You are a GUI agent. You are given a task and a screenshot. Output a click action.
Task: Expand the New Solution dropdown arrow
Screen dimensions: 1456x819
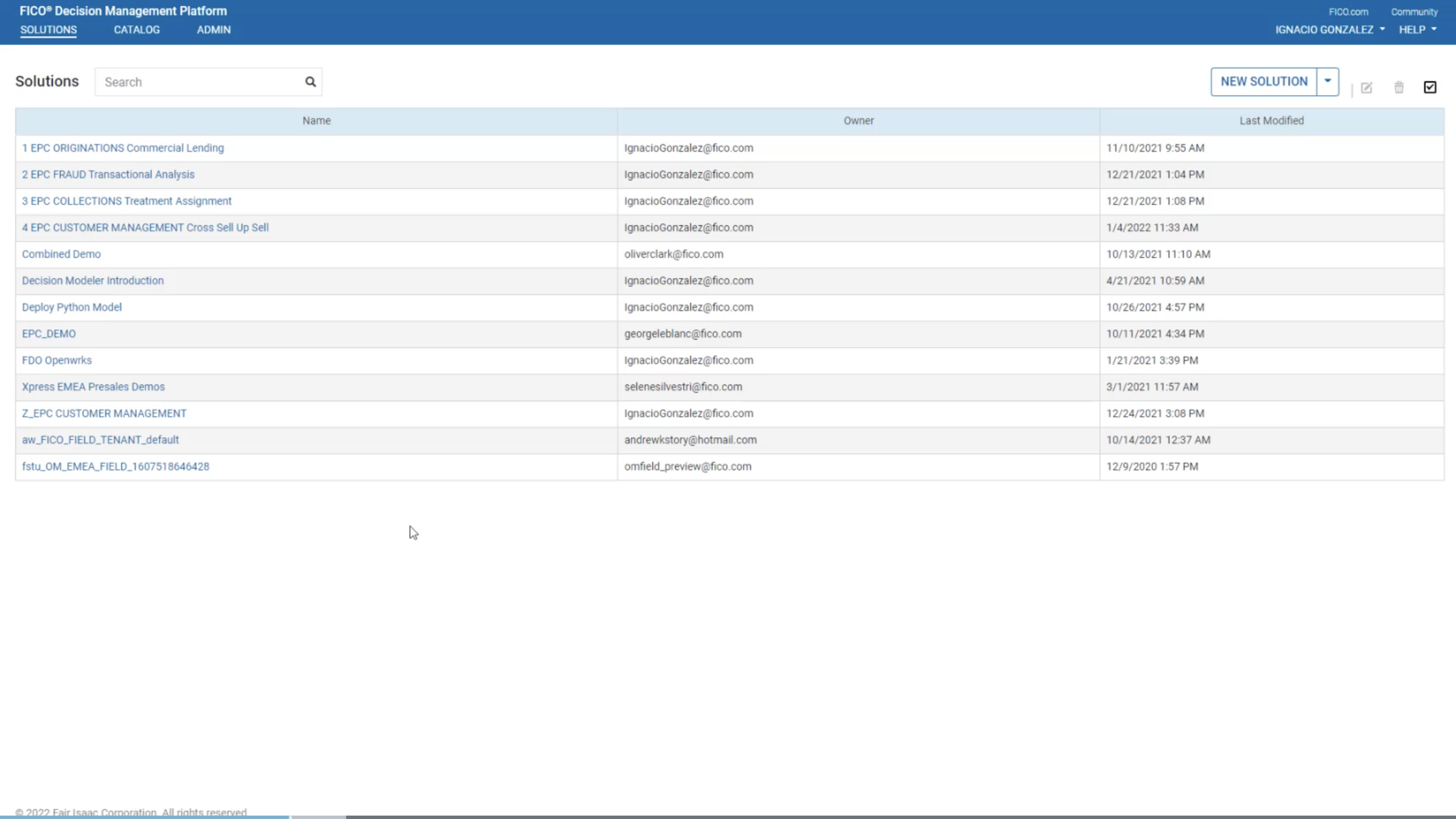pyautogui.click(x=1327, y=81)
